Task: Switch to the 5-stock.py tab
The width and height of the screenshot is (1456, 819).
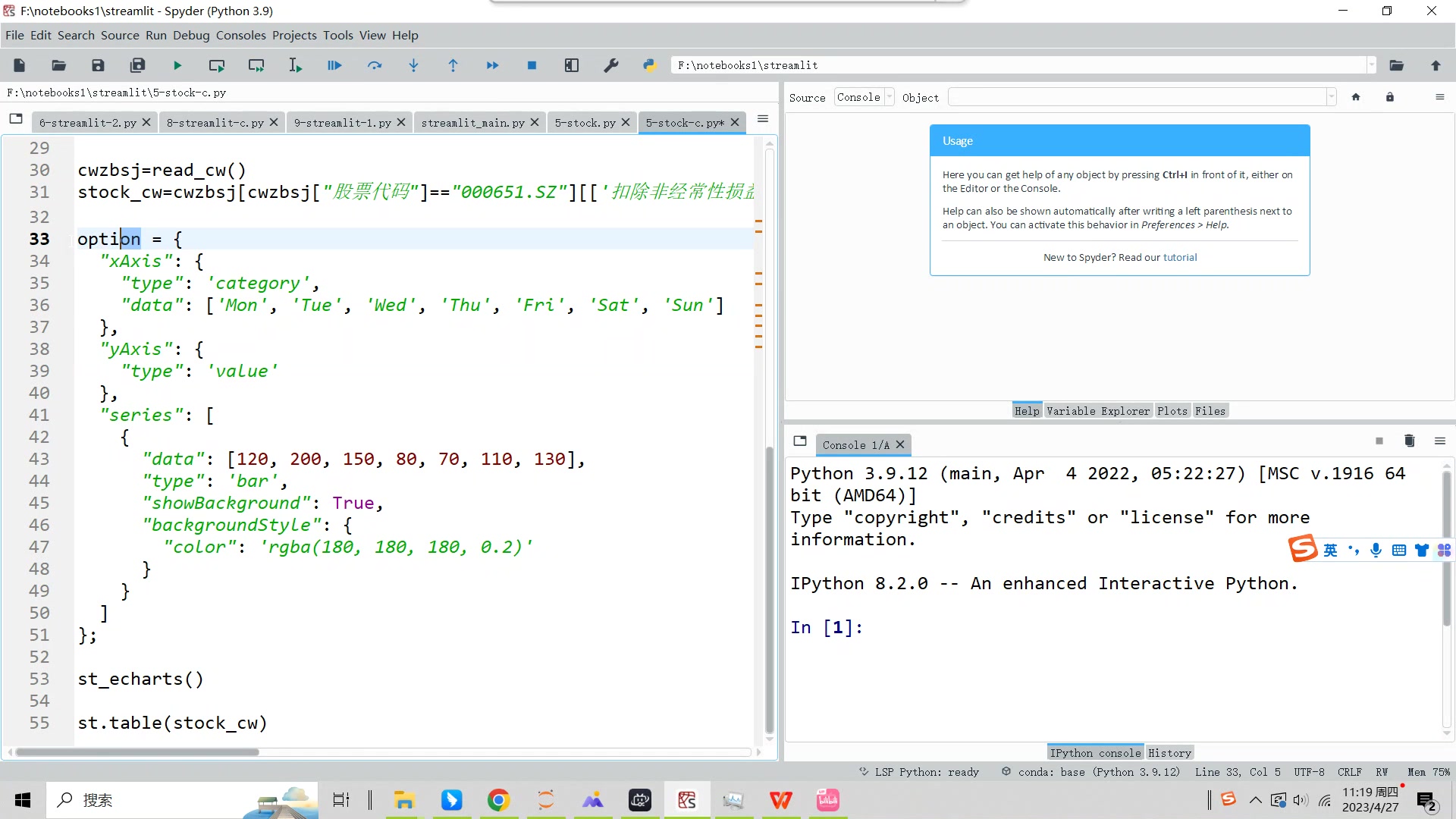Action: pos(585,123)
